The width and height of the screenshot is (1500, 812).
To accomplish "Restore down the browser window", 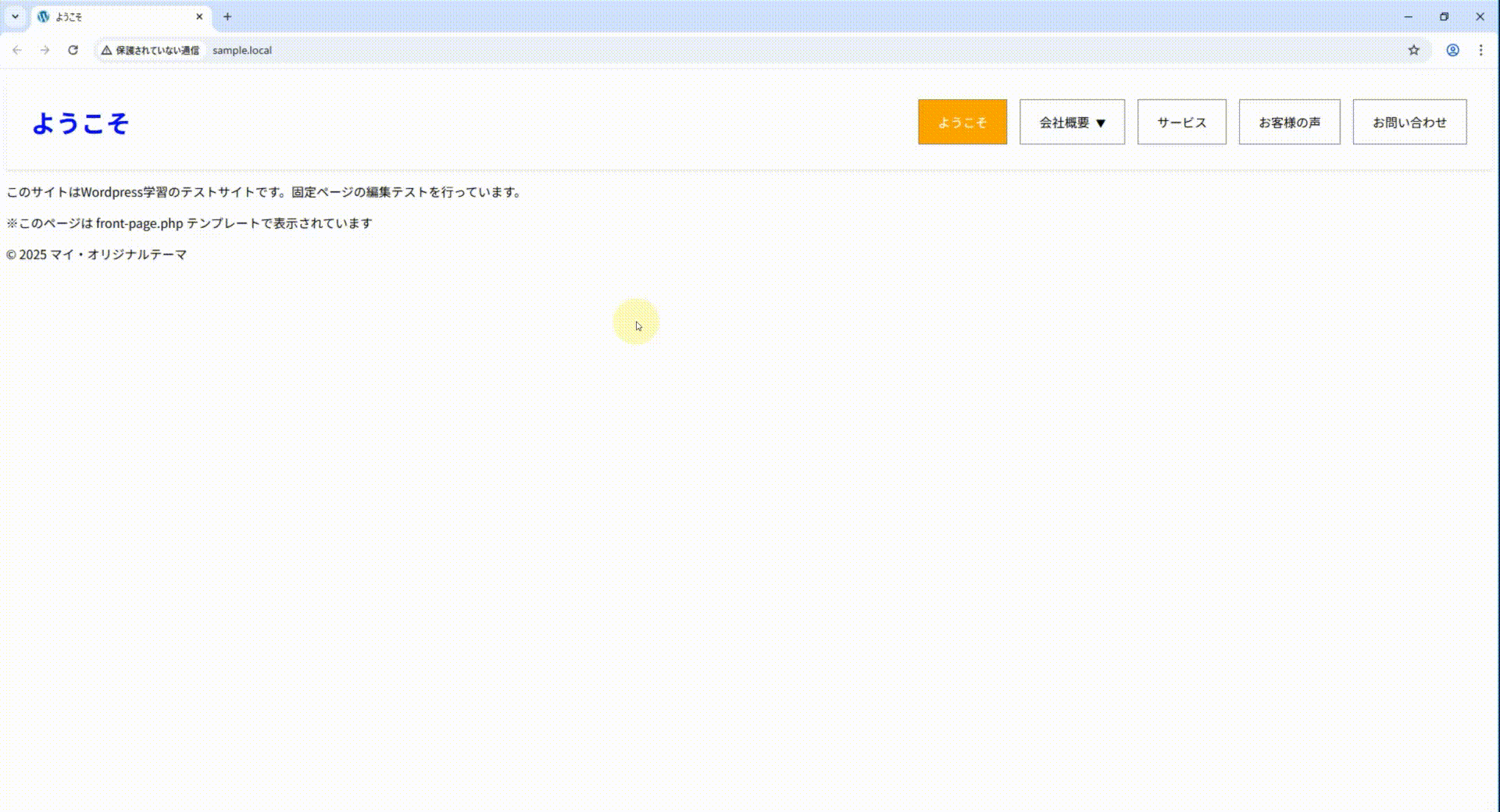I will 1445,16.
